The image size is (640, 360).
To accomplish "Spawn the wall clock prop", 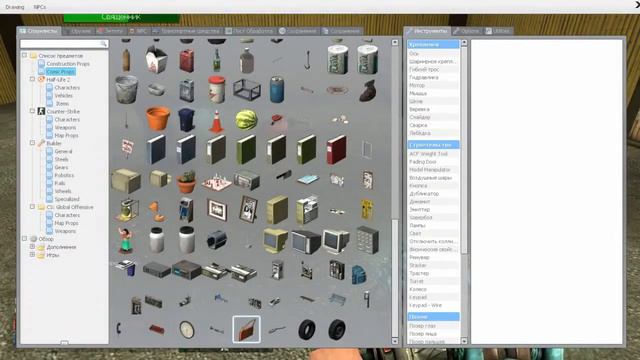I will click(187, 329).
